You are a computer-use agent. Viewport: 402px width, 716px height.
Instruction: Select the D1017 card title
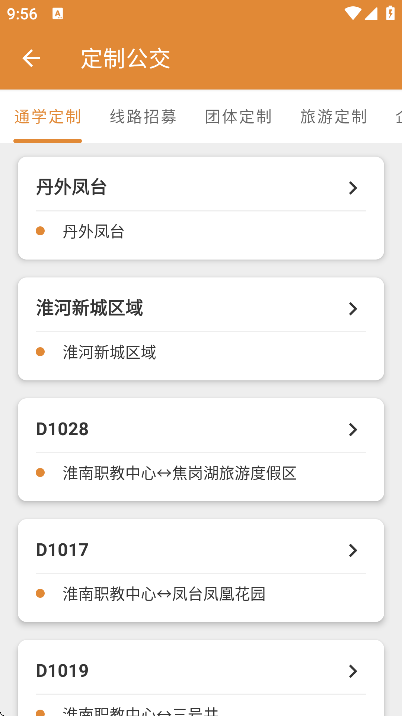tap(62, 550)
